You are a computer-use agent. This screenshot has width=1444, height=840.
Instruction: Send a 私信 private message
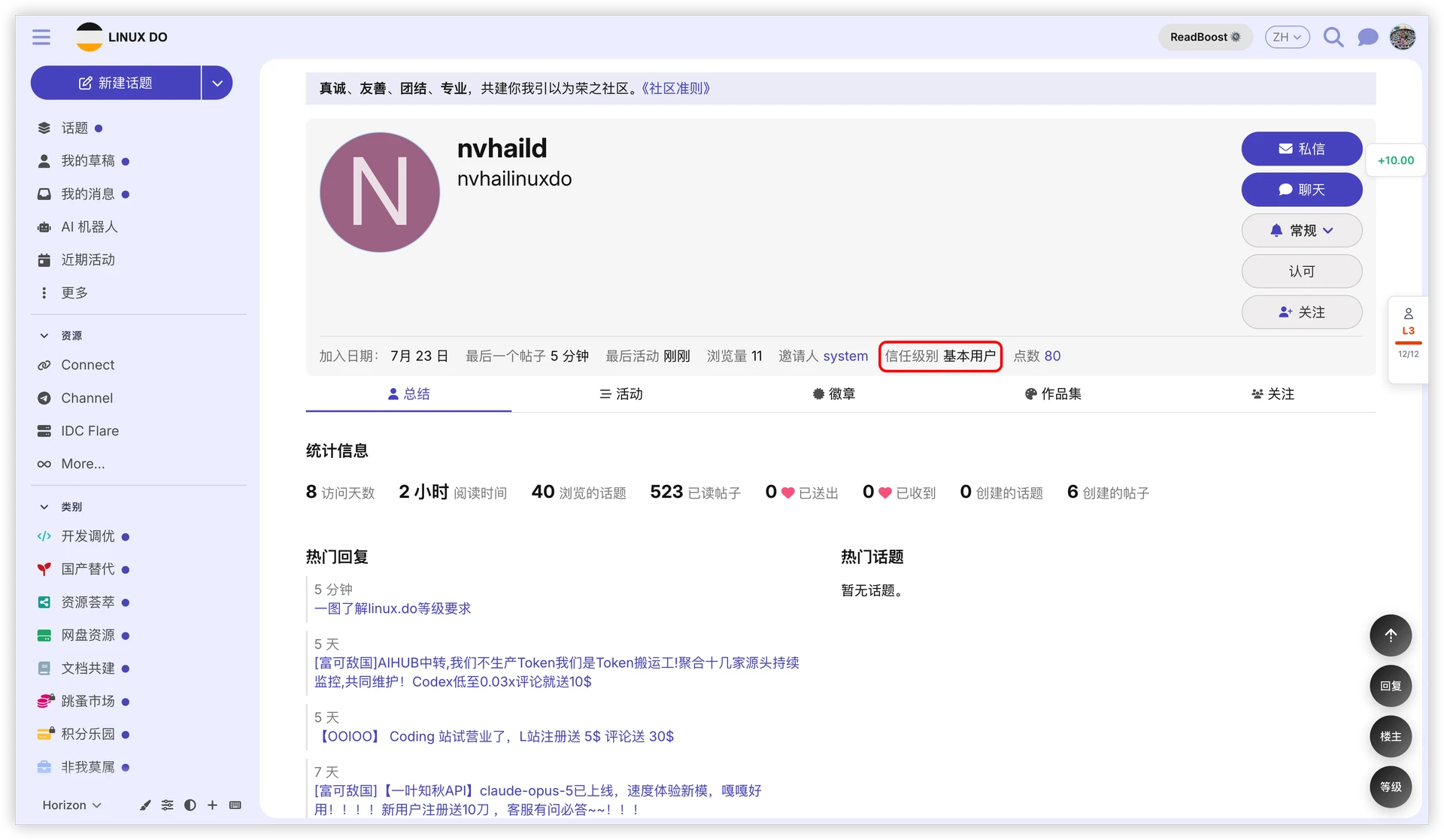[1301, 149]
